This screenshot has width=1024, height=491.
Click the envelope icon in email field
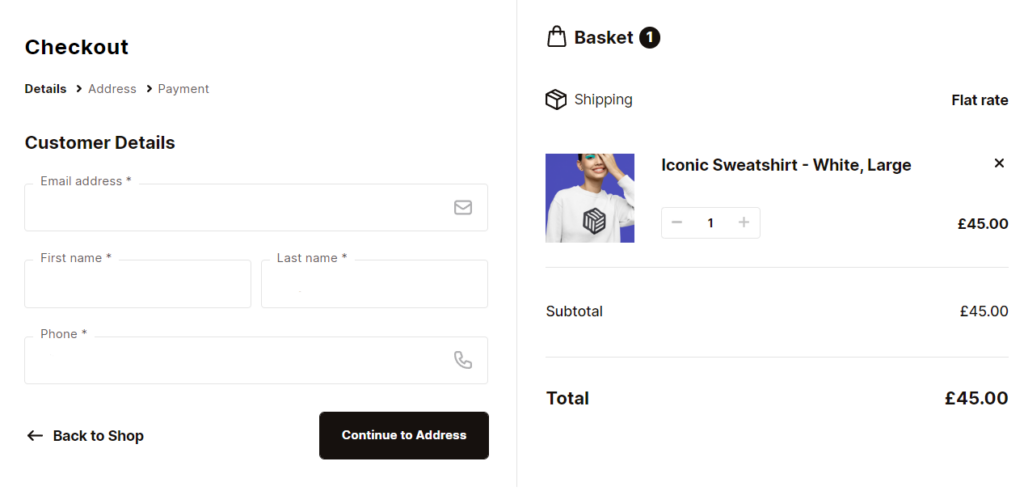point(463,207)
